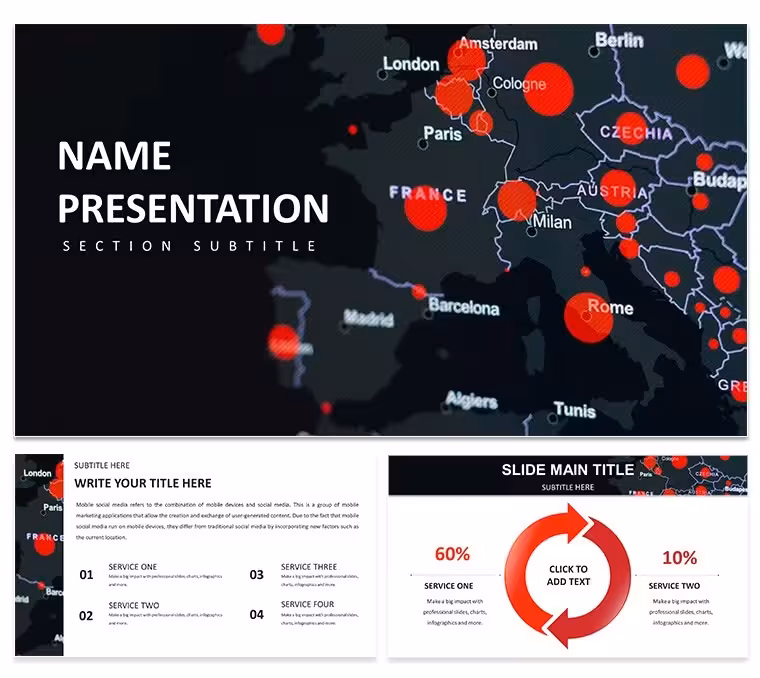Click the 'Amsterdam' label on the map
This screenshot has height=678, width=760.
(x=498, y=44)
